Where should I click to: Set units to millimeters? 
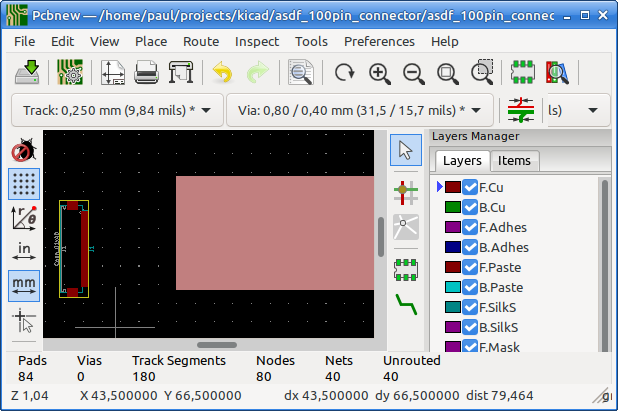coord(24,286)
